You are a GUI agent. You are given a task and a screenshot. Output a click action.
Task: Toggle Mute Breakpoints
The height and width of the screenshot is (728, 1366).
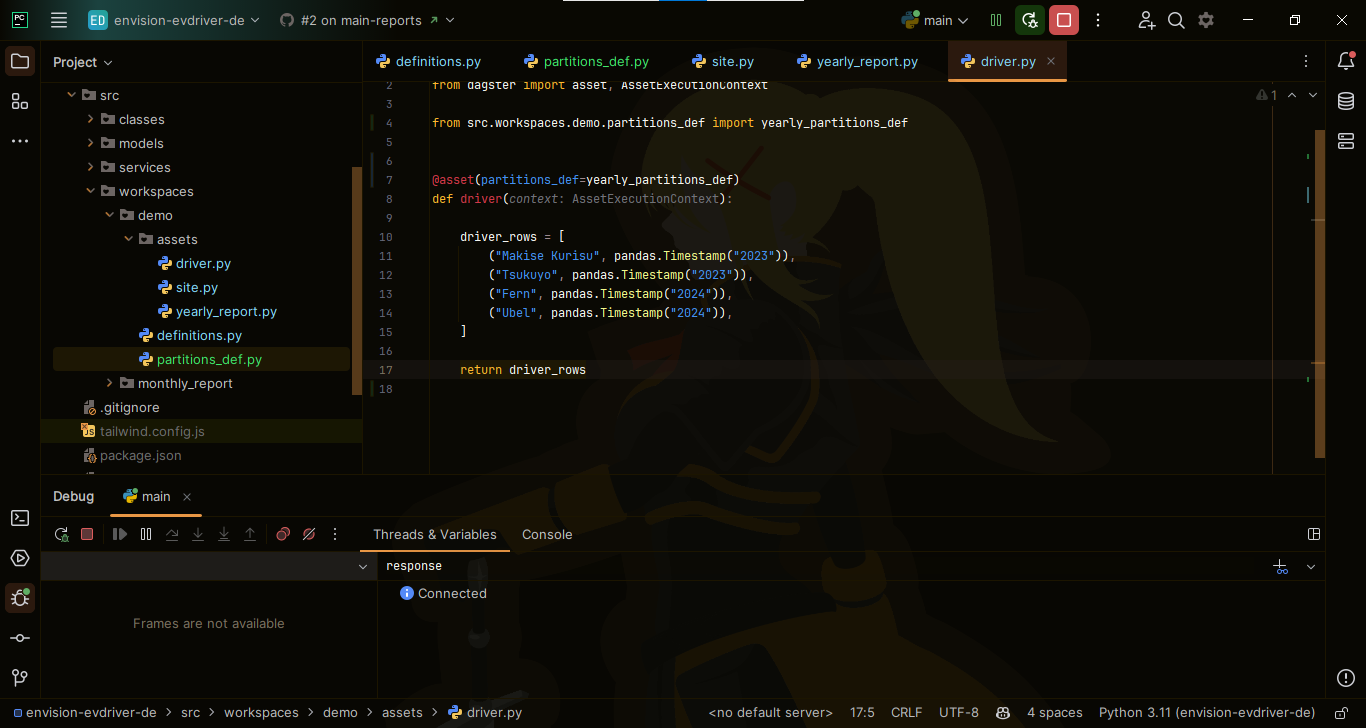[x=309, y=535]
